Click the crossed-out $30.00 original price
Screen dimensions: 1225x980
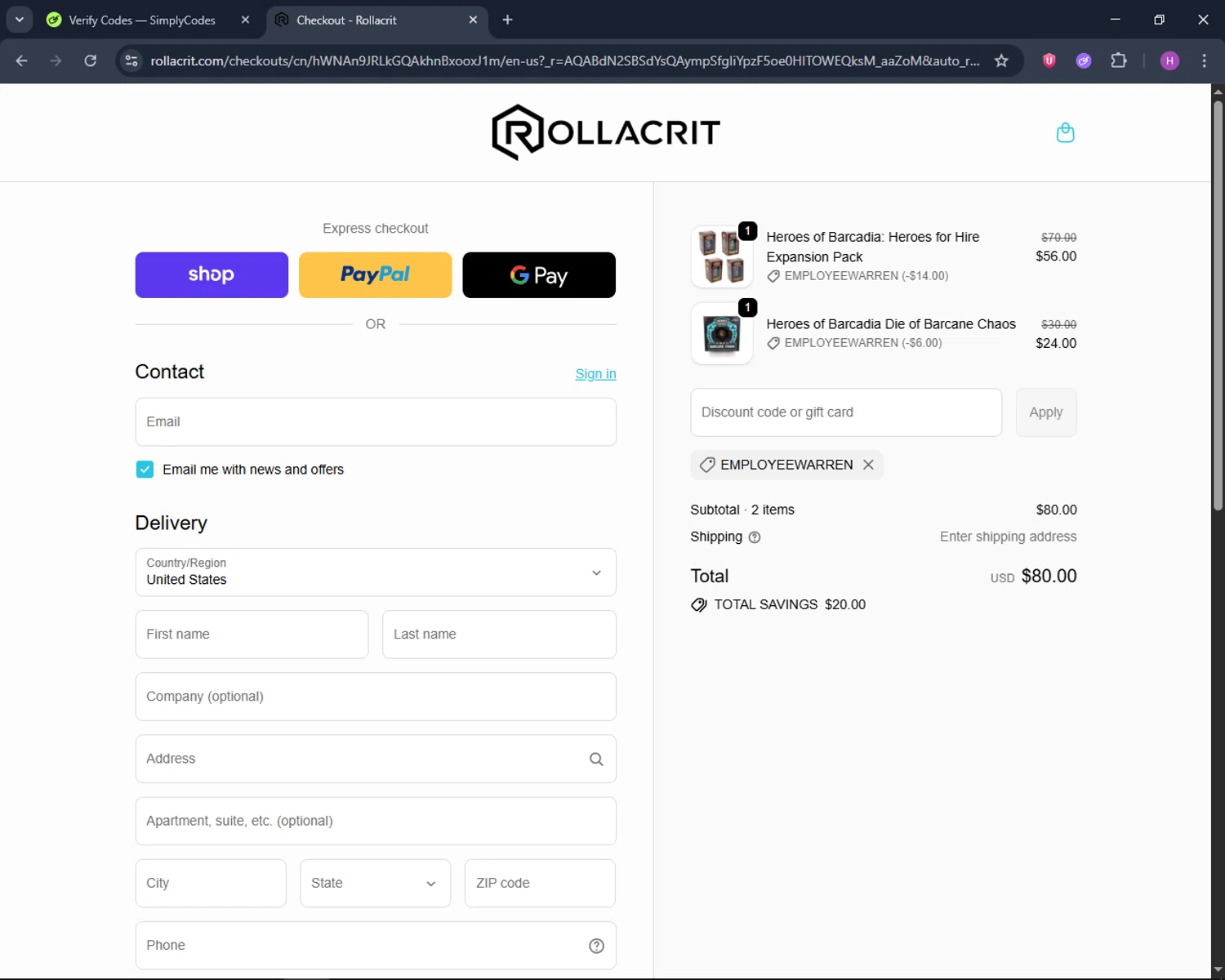1058,324
